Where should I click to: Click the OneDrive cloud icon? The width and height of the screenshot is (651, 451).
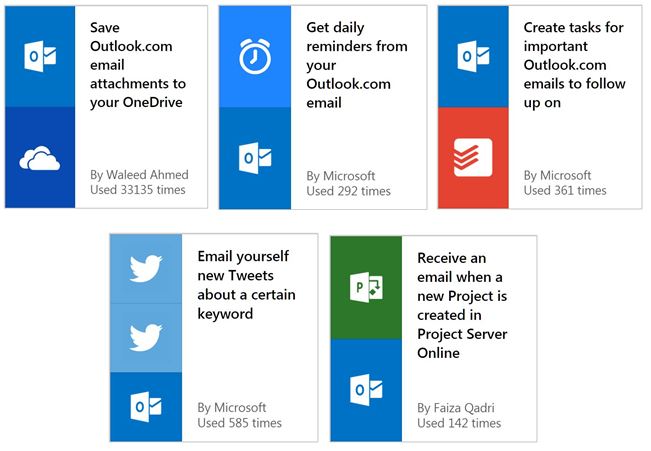click(x=39, y=158)
